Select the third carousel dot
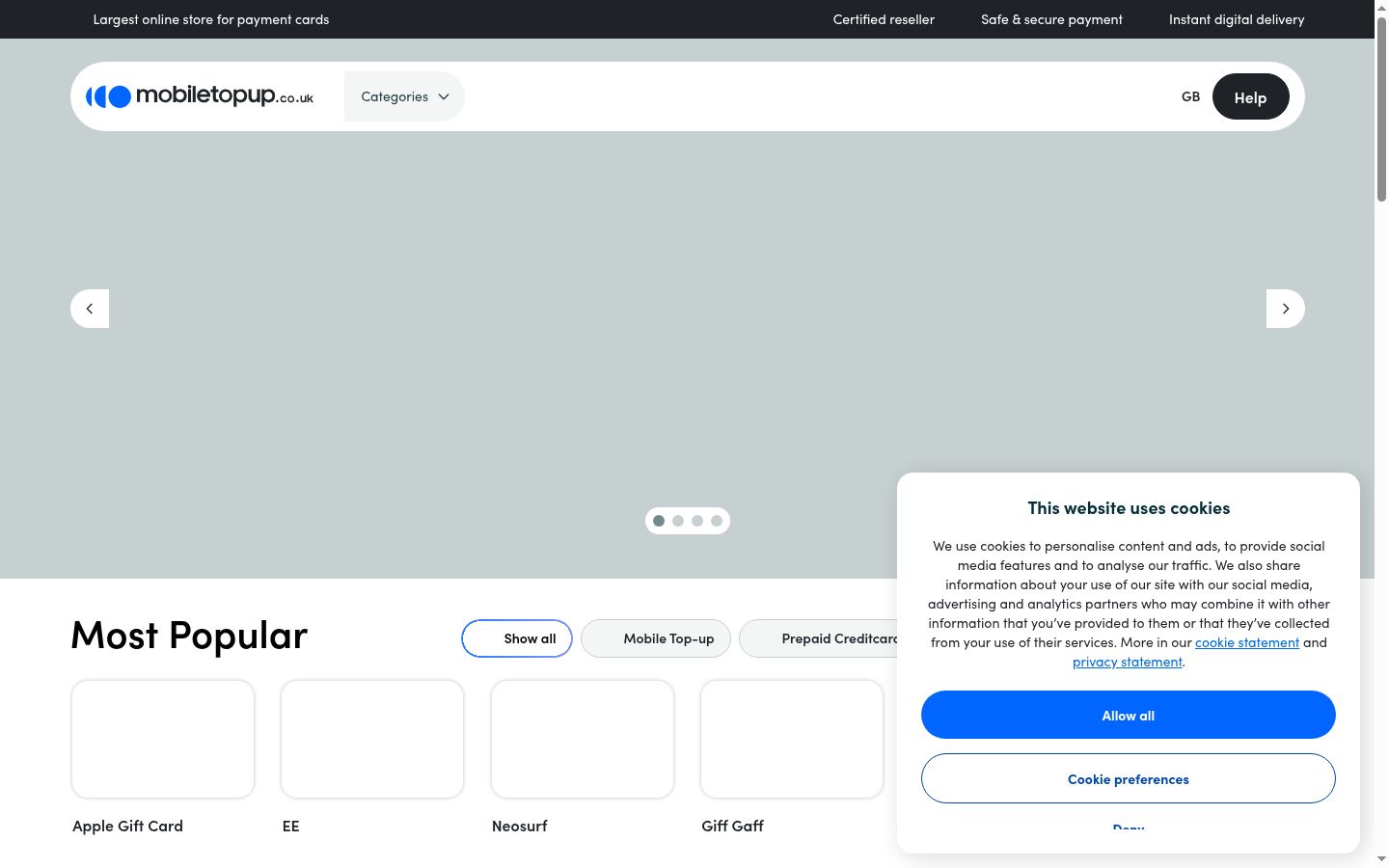This screenshot has width=1389, height=868. (x=697, y=521)
